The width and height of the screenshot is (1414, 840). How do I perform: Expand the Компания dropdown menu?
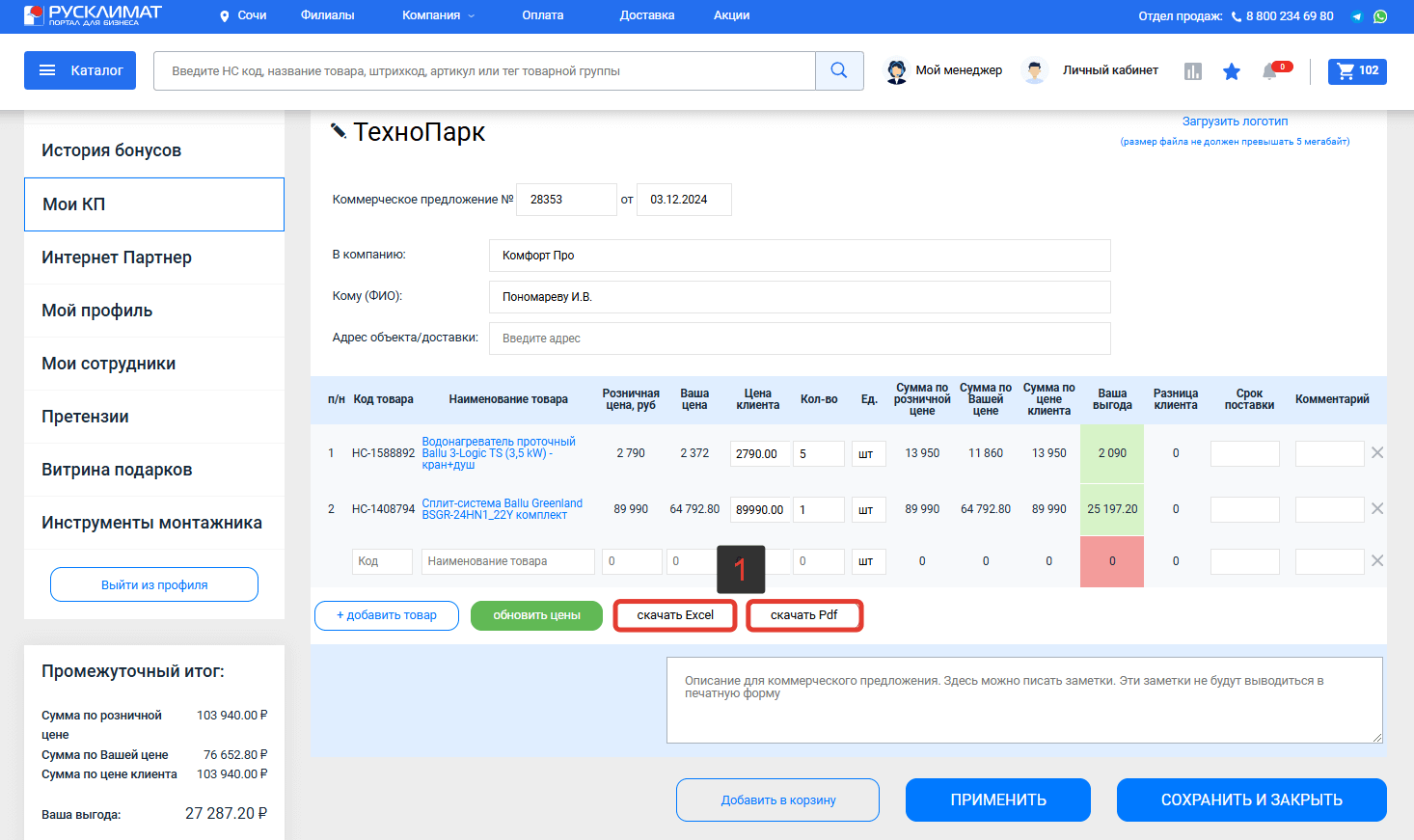tap(439, 15)
